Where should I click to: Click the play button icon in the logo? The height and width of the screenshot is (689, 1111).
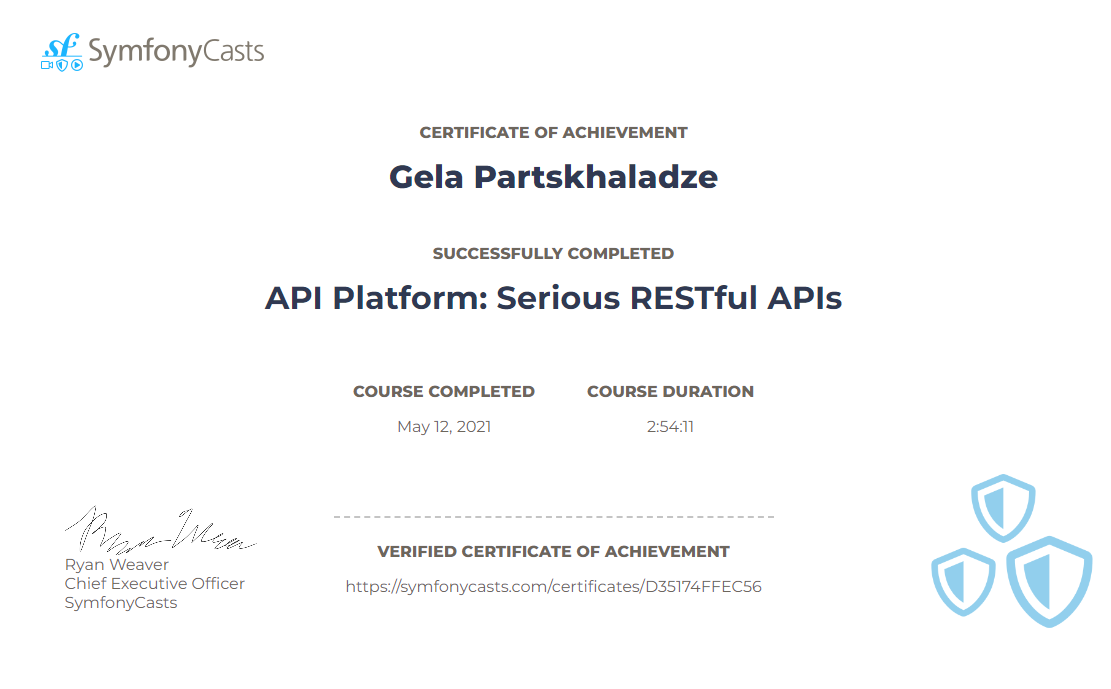click(77, 64)
